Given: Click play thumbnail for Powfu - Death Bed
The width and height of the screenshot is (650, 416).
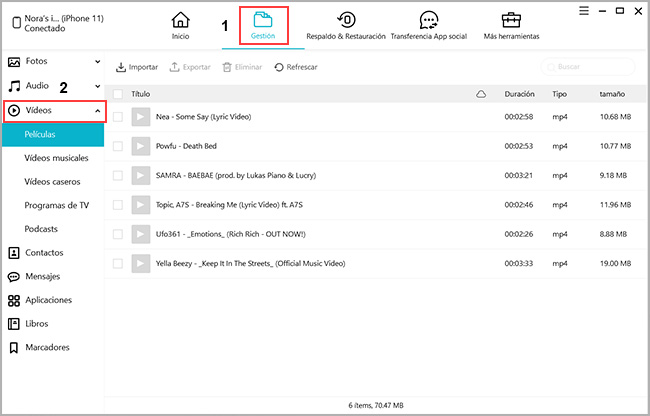Looking at the screenshot, I should pyautogui.click(x=141, y=146).
